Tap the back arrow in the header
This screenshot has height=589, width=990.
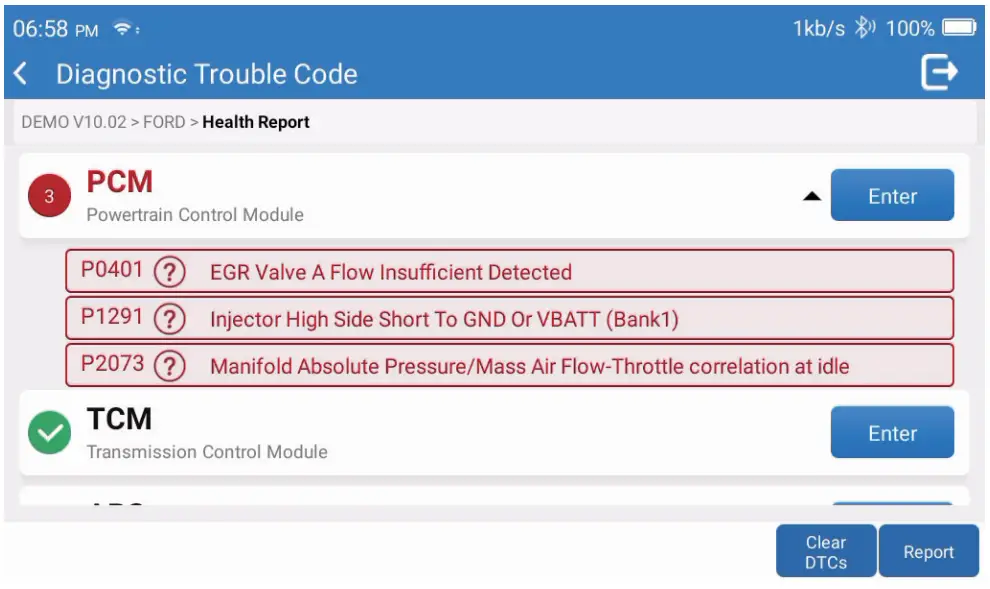21,73
